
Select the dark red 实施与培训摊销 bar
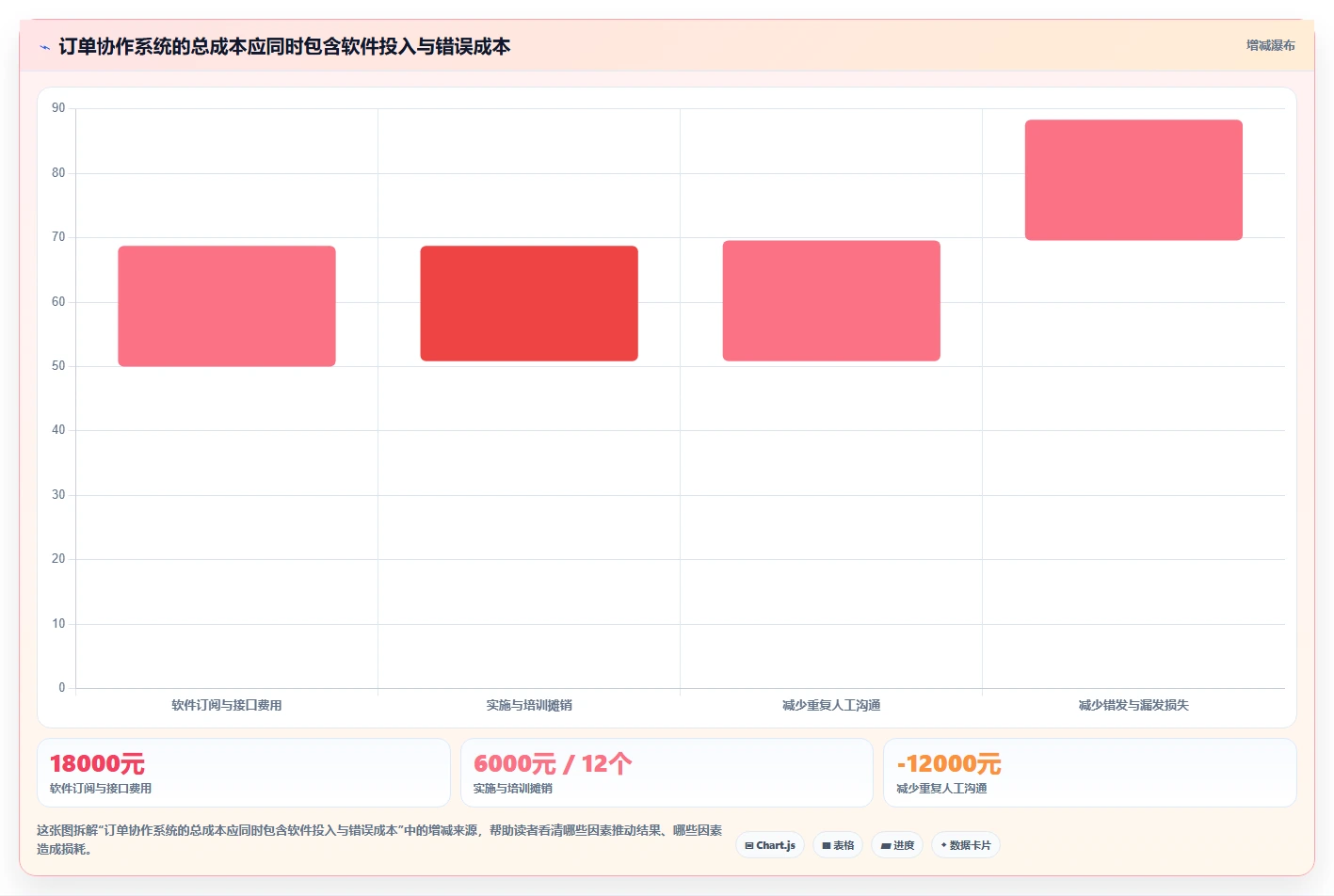[x=529, y=303]
